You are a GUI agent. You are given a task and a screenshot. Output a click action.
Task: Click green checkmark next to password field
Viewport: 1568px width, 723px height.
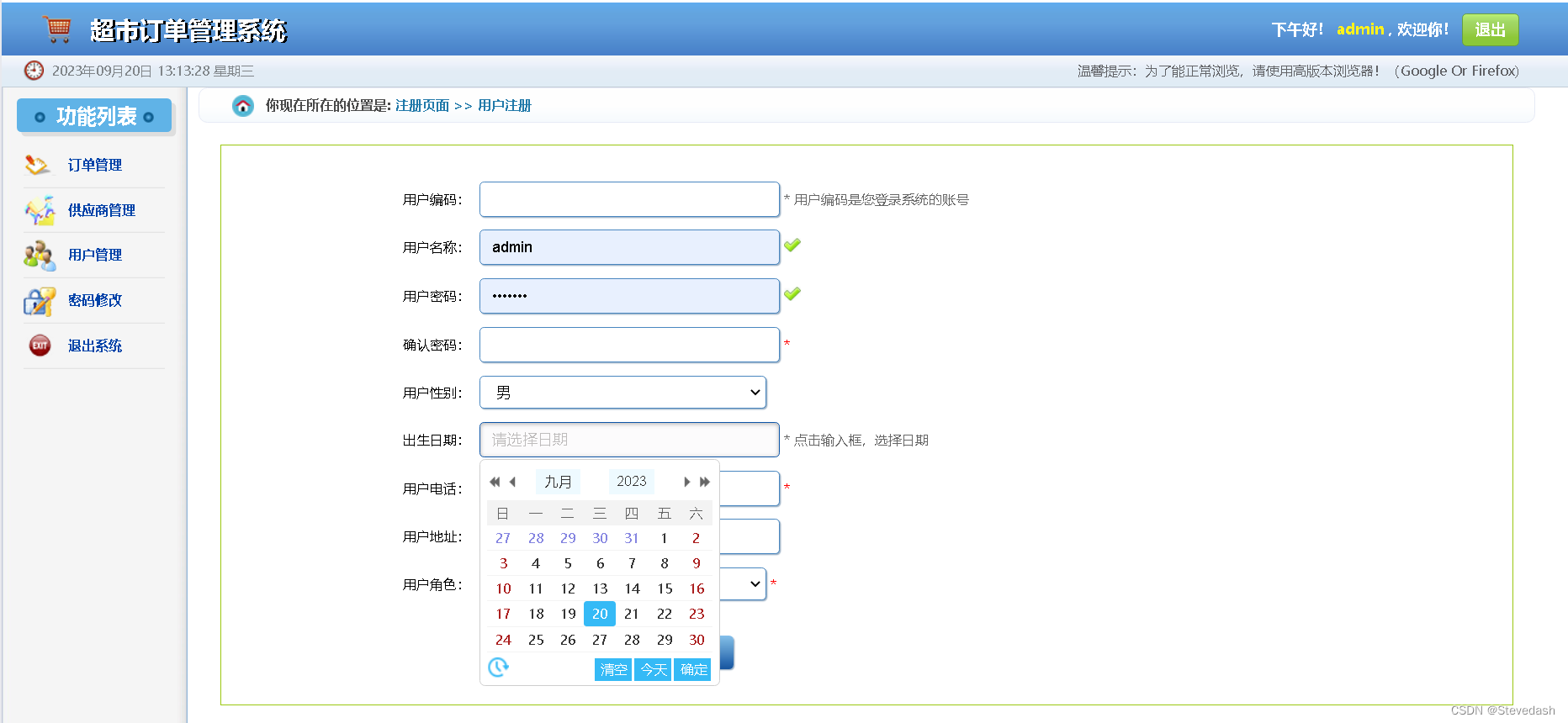[x=792, y=294]
